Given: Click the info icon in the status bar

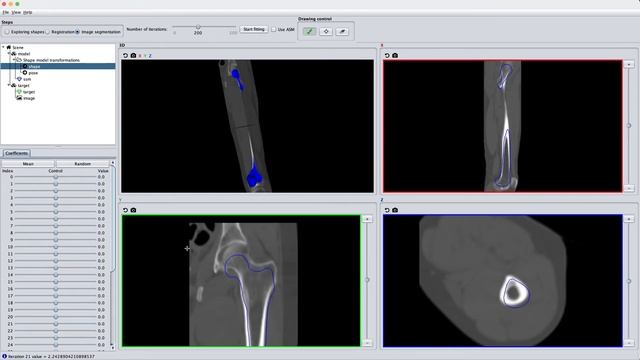Looking at the screenshot, I should click(x=4, y=356).
